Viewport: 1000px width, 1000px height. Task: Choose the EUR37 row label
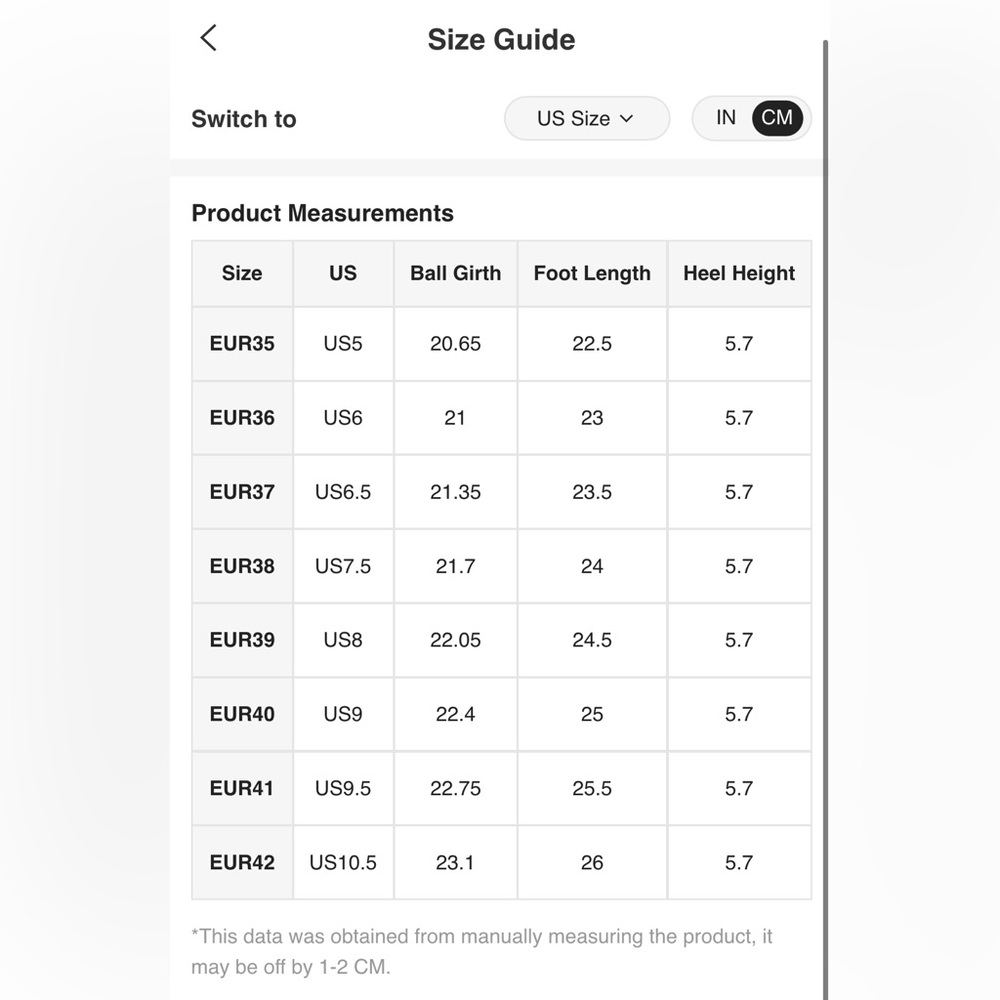(x=242, y=492)
